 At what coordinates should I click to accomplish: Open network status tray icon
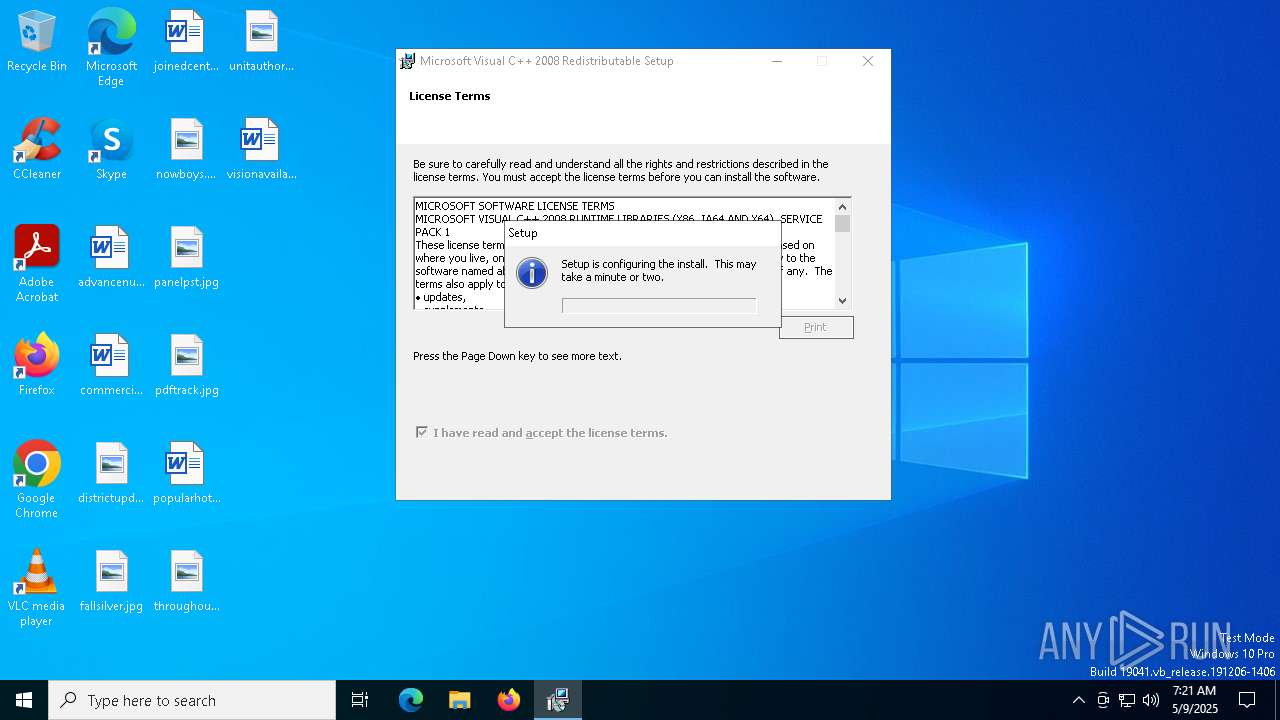(x=1127, y=700)
